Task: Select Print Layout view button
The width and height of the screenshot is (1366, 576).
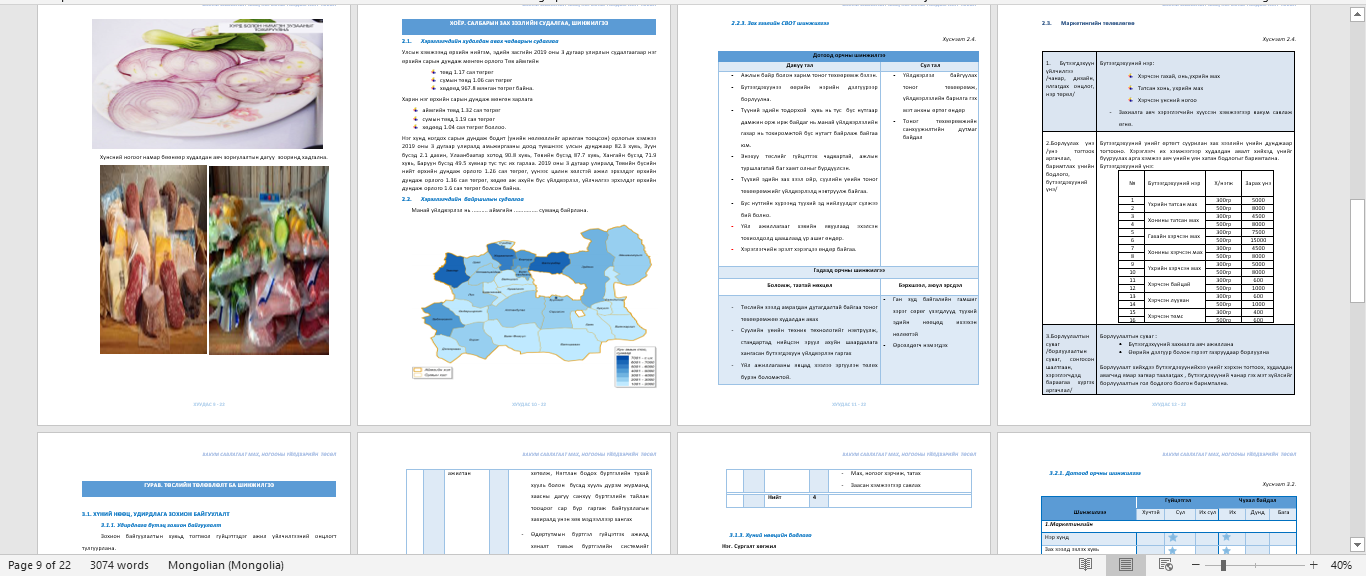Action: (1125, 565)
